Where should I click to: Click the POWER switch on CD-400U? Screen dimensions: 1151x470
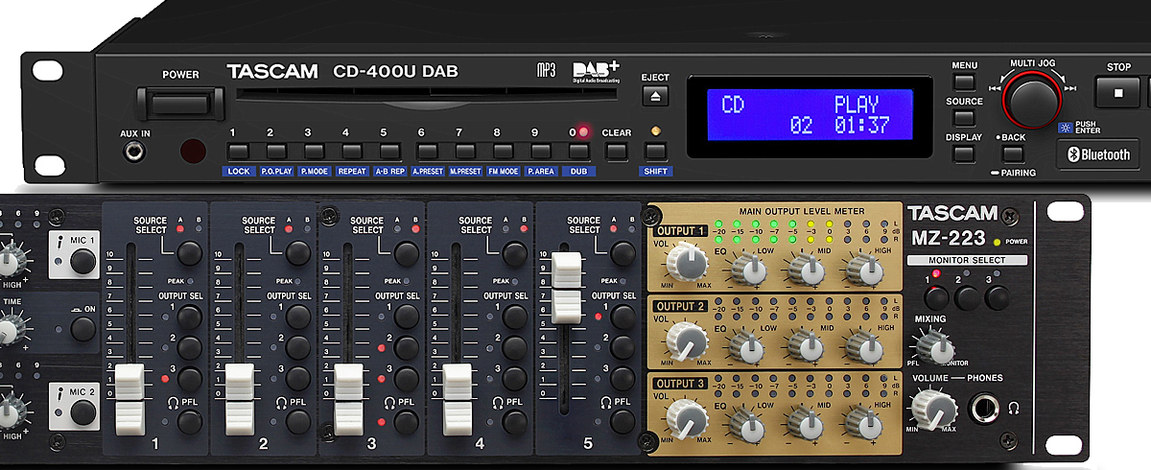pos(180,103)
